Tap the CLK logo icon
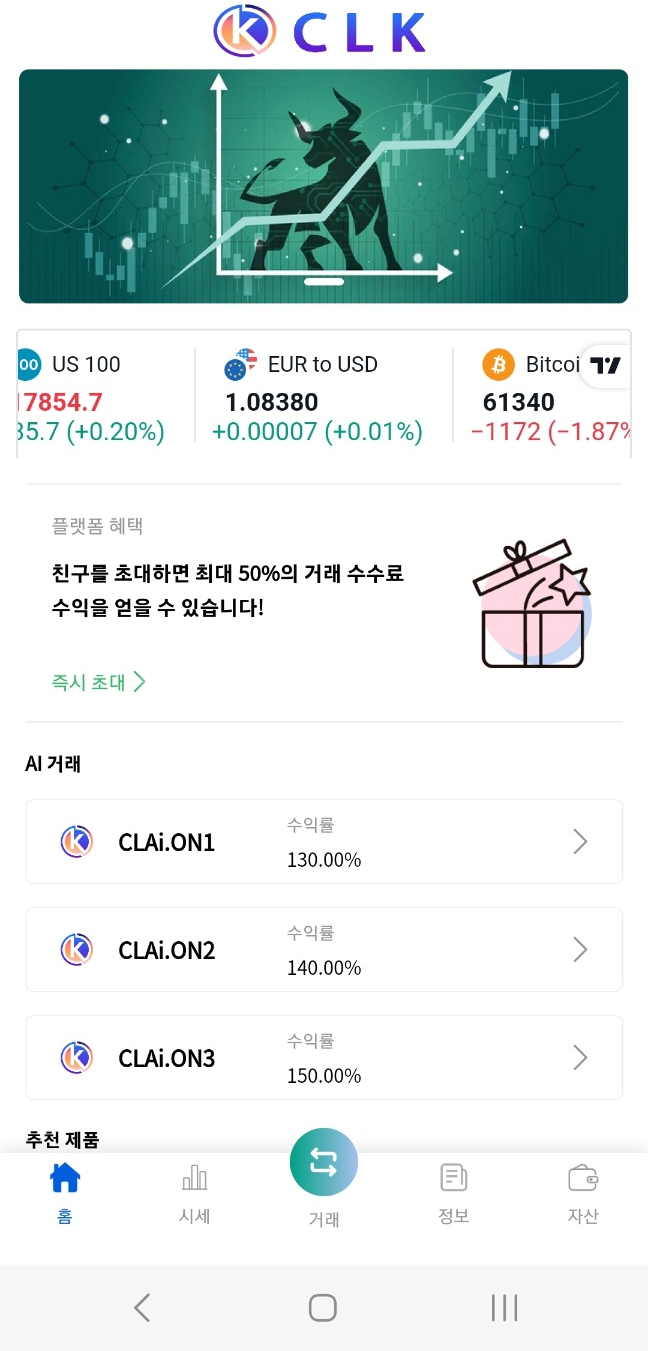This screenshot has height=1351, width=648. (243, 31)
